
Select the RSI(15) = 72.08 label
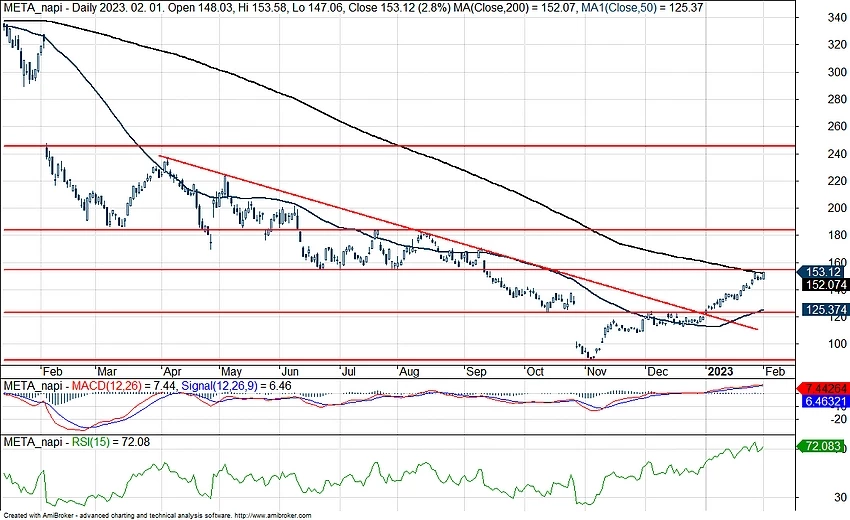click(111, 442)
